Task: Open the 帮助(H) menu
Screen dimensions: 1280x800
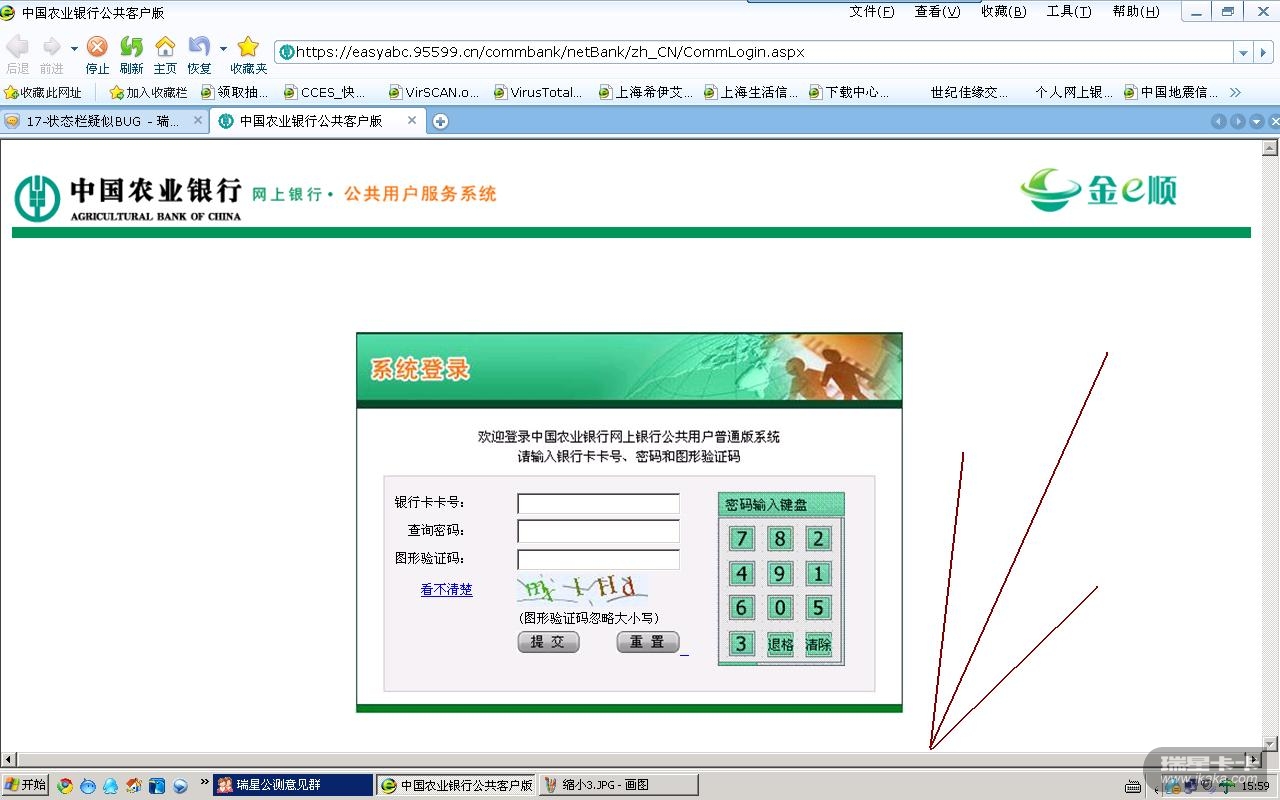Action: pos(1136,12)
